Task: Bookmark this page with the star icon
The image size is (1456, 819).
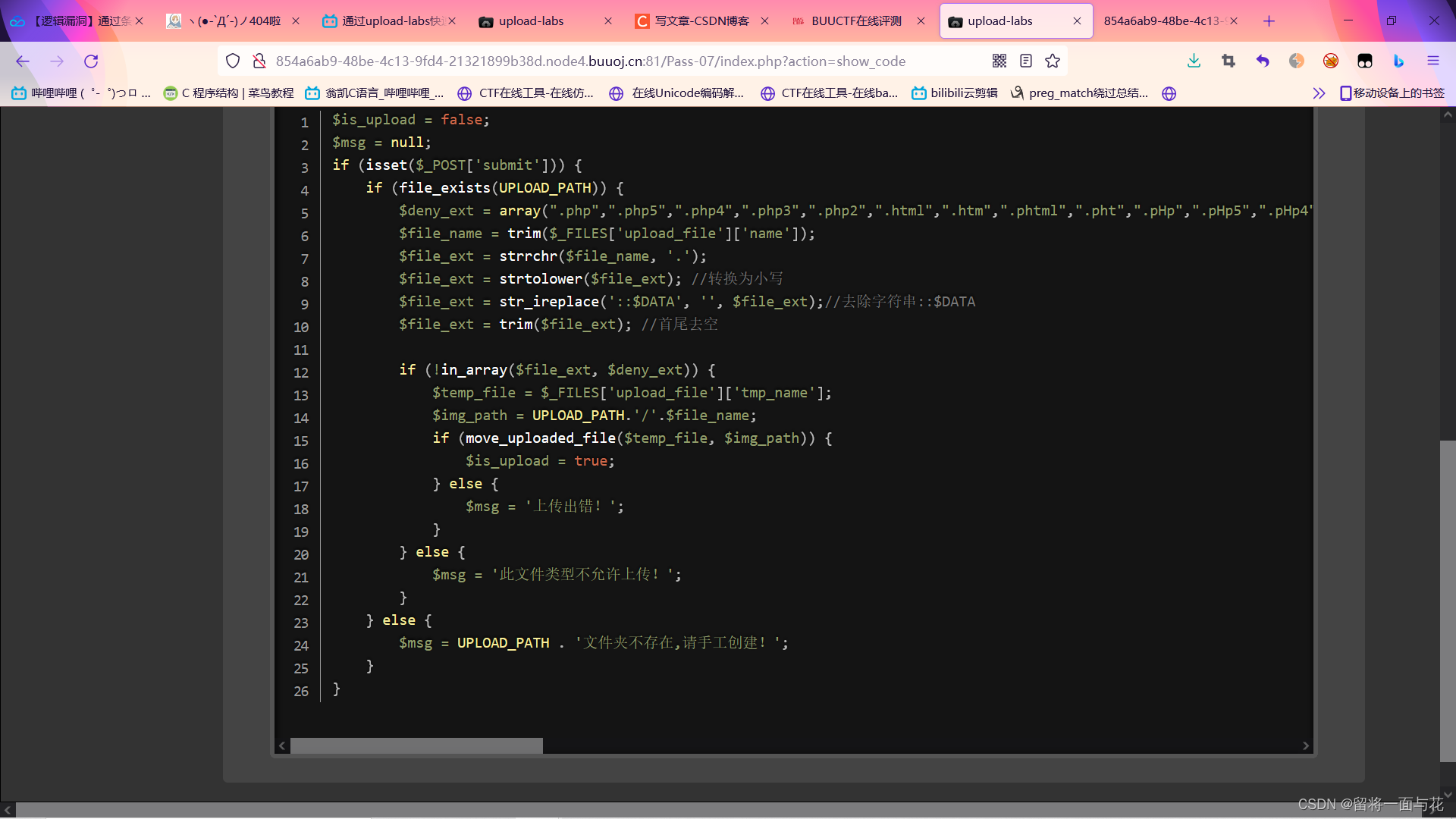Action: tap(1053, 61)
